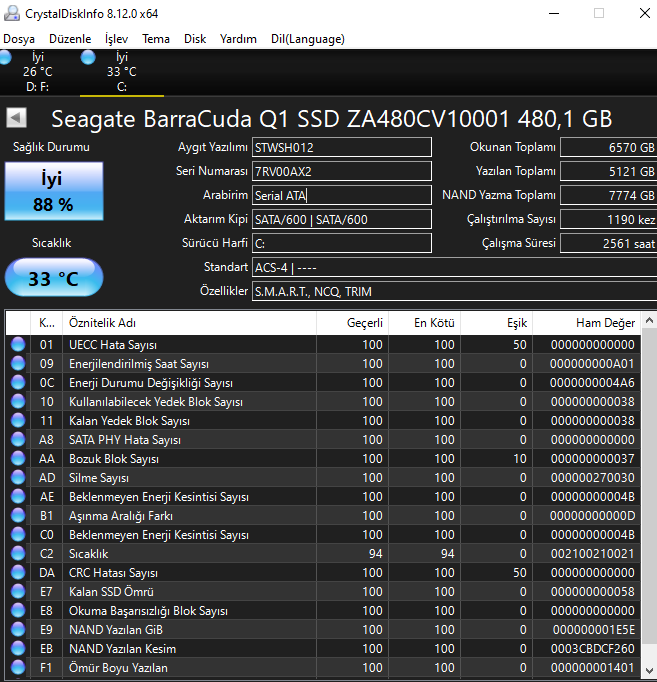Open the Disk menu
The image size is (657, 682).
point(195,39)
